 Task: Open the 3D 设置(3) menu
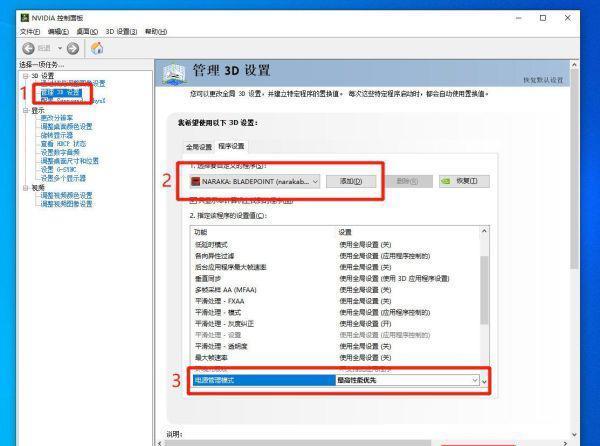[121, 31]
